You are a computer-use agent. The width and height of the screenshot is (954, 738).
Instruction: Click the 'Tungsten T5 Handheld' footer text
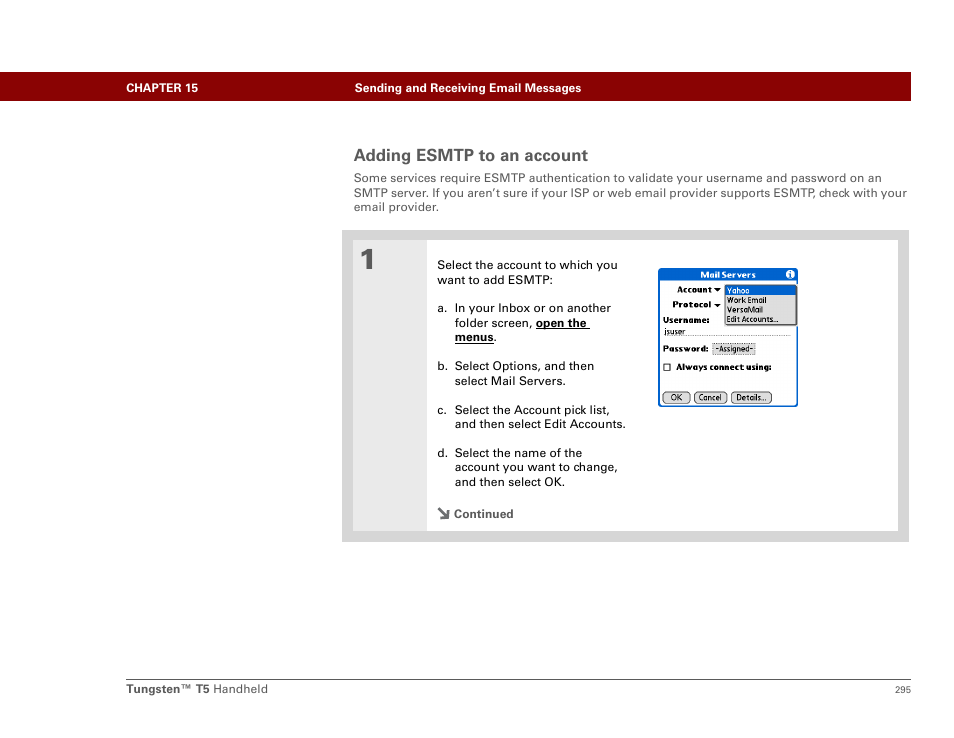click(197, 689)
